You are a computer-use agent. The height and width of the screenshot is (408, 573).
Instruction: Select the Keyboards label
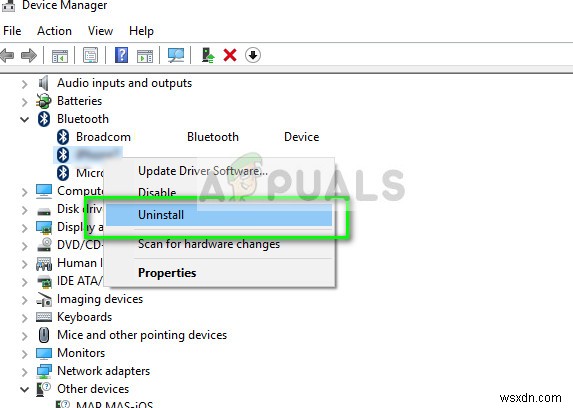coord(84,317)
